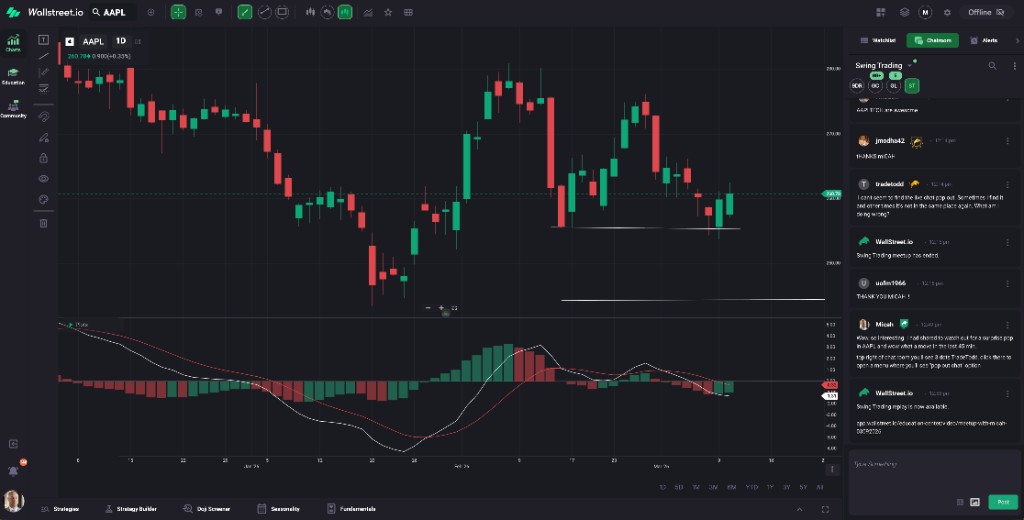1024x520 pixels.
Task: Select the Text drawing tool
Action: point(44,40)
